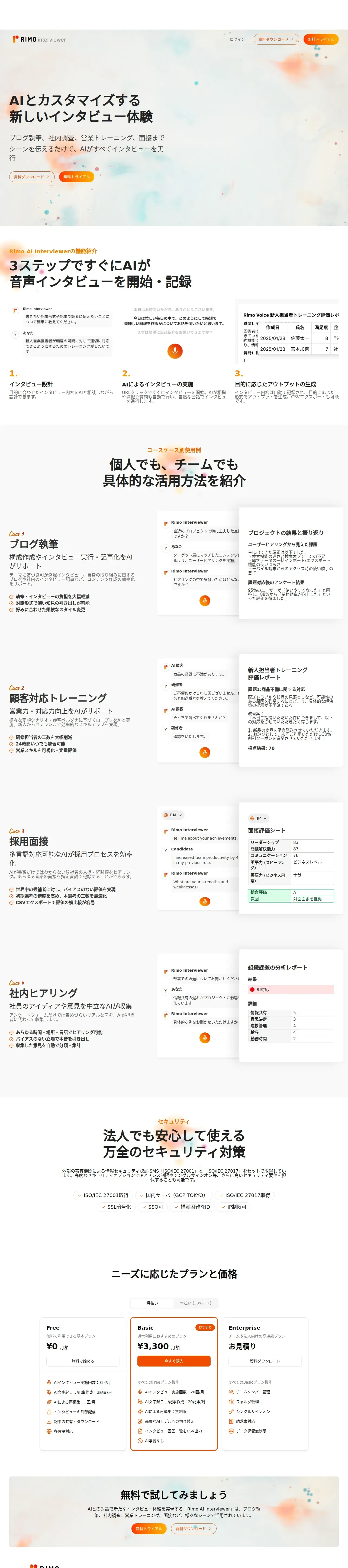Click key icon beside シングルサインオン
Image resolution: width=348 pixels, height=1568 pixels.
pyautogui.click(x=231, y=1412)
